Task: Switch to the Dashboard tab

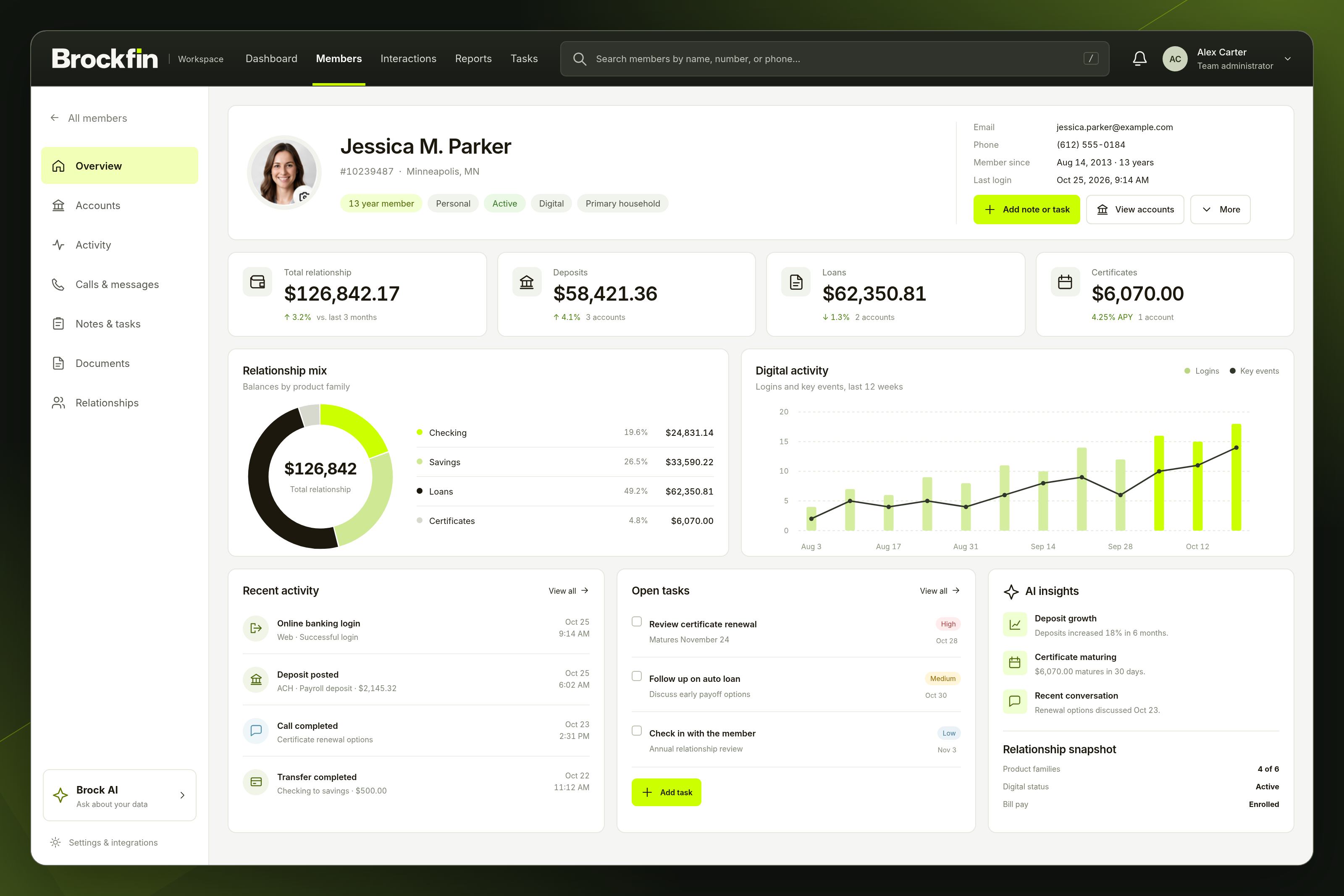Action: click(x=271, y=58)
